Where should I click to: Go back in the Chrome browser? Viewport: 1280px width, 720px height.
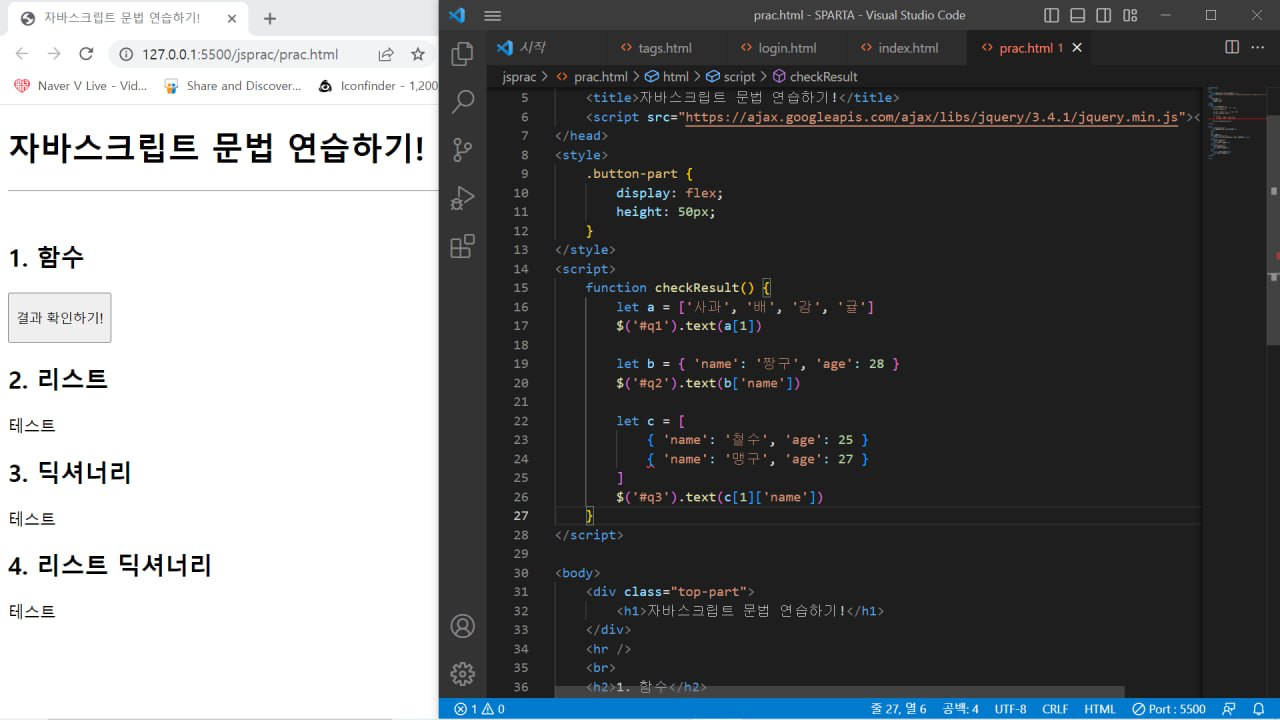(x=22, y=54)
